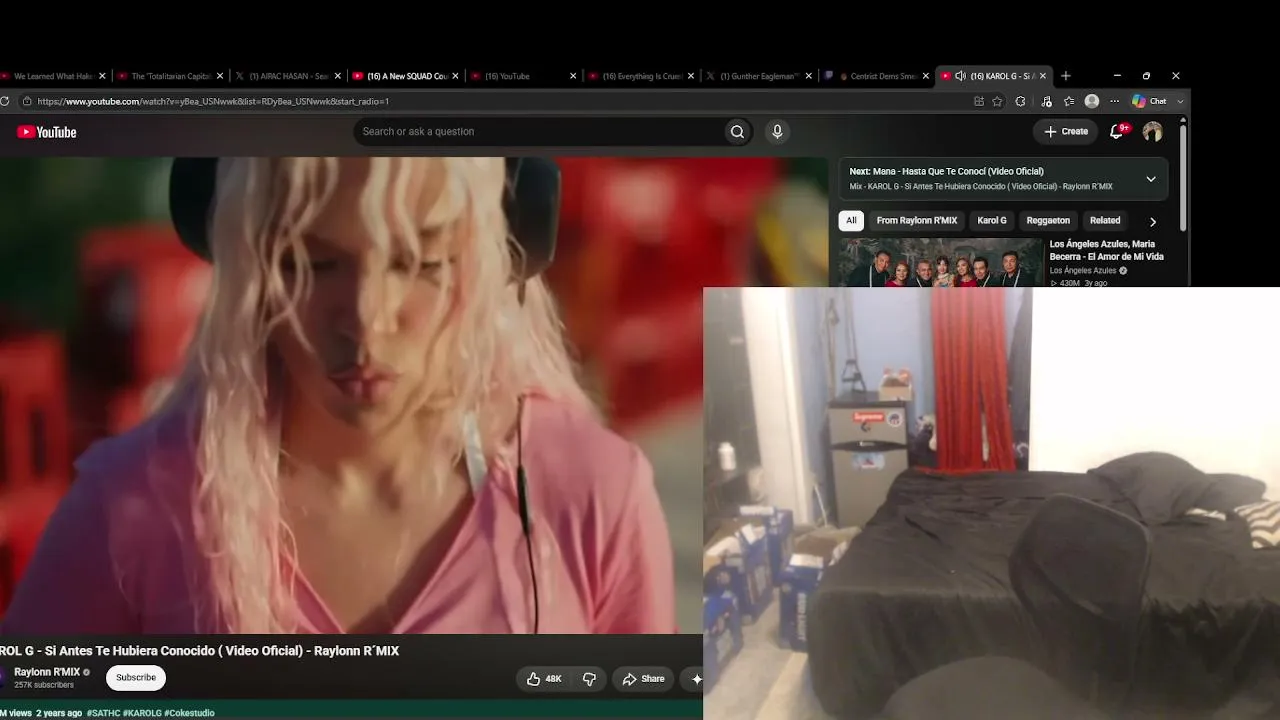The height and width of the screenshot is (720, 1280).
Task: Open Raylonn R'MIX channel name link
Action: point(47,672)
